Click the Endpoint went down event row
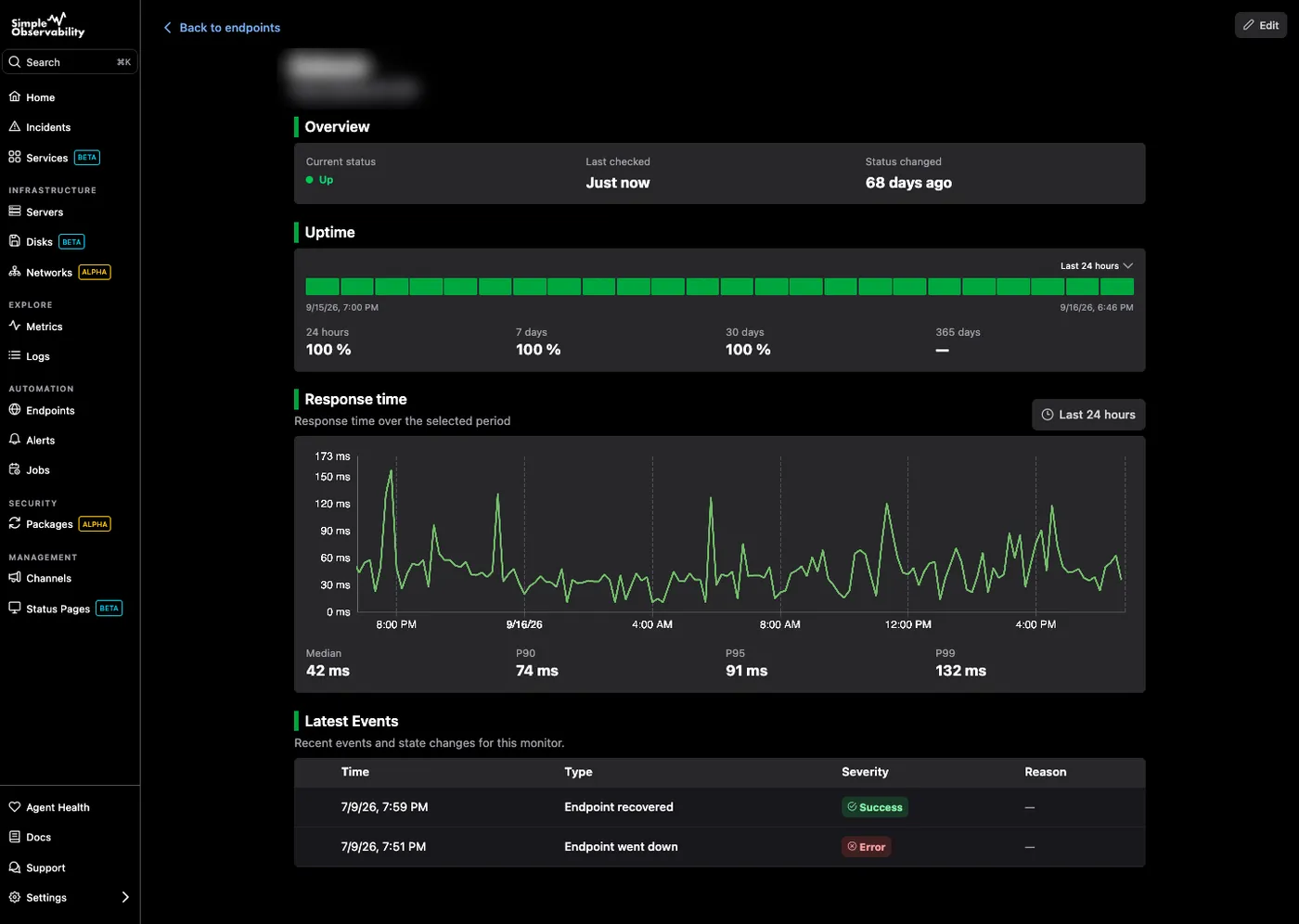1299x924 pixels. [720, 847]
